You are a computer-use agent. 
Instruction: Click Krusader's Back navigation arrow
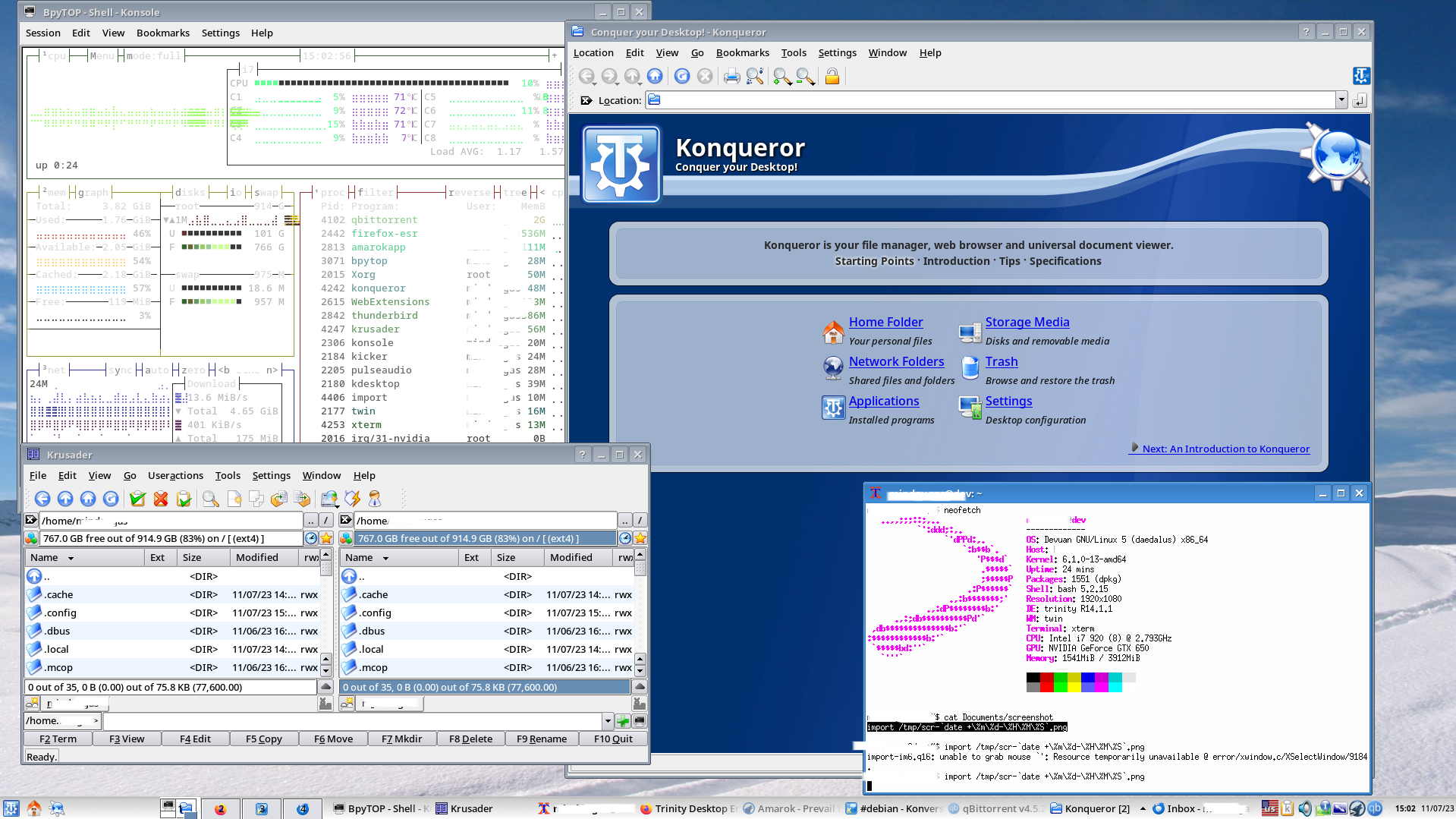tap(42, 499)
